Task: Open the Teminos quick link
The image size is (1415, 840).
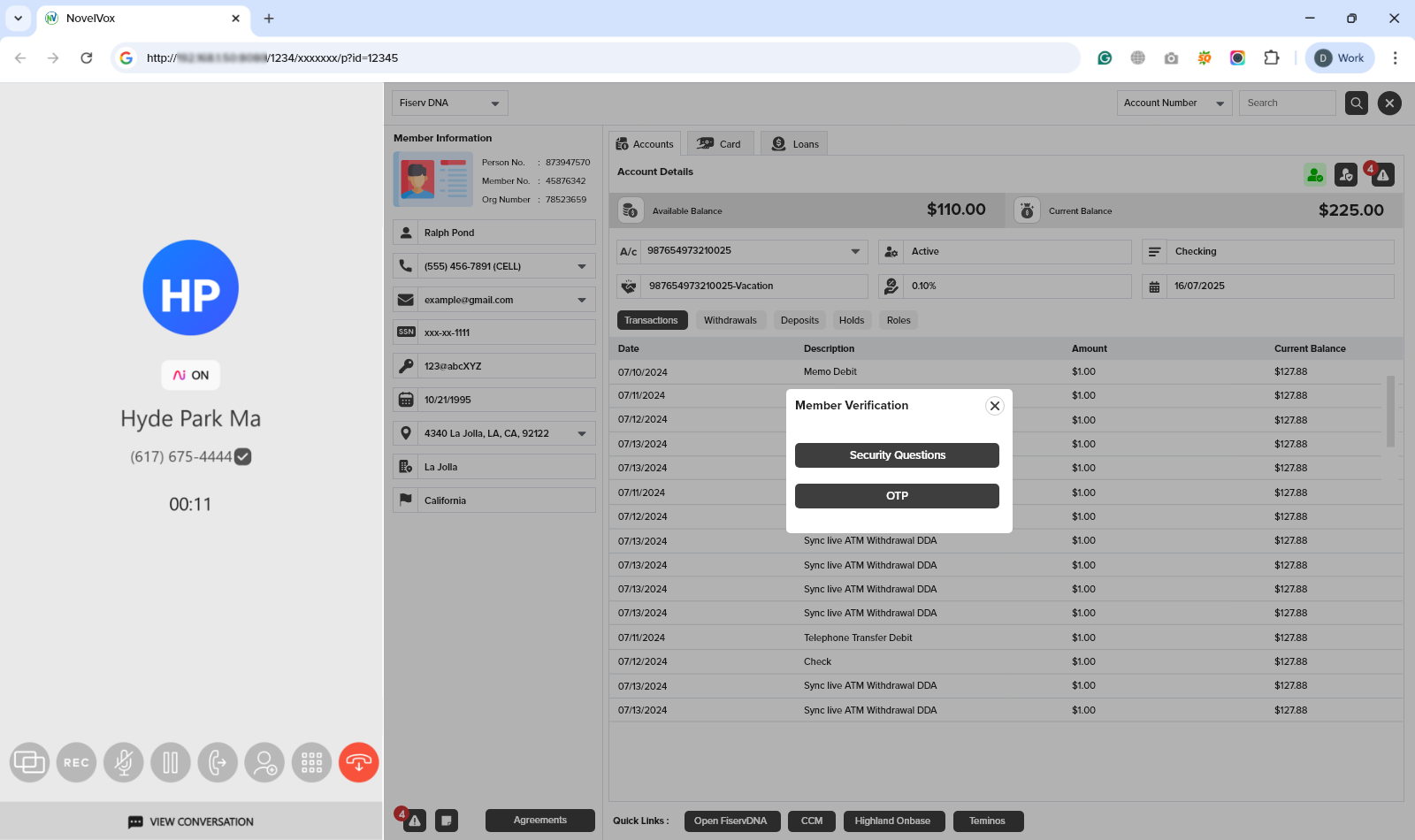Action: [987, 821]
